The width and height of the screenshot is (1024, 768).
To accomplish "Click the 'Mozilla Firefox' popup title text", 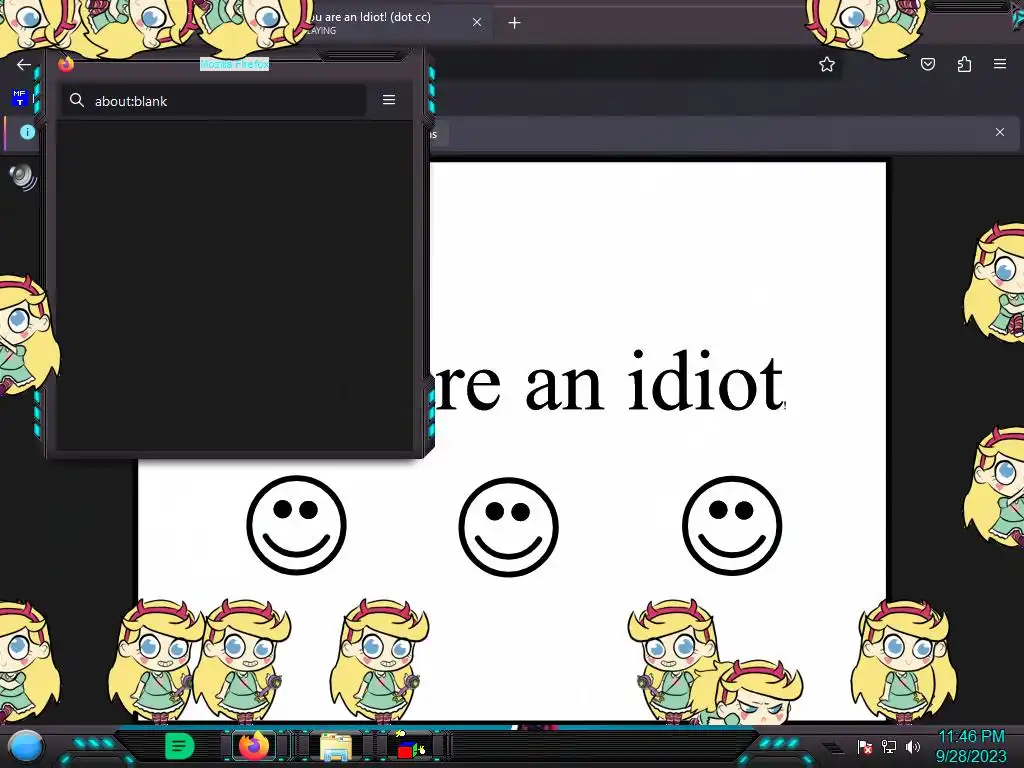I will (234, 64).
